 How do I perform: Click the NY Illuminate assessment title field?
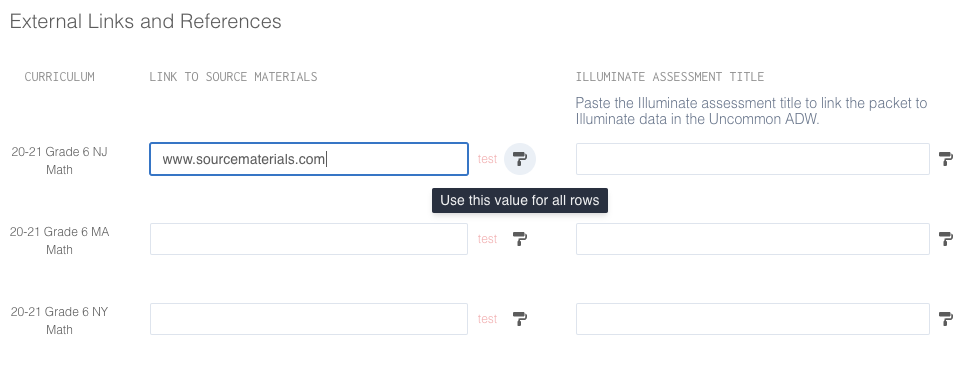(x=752, y=319)
